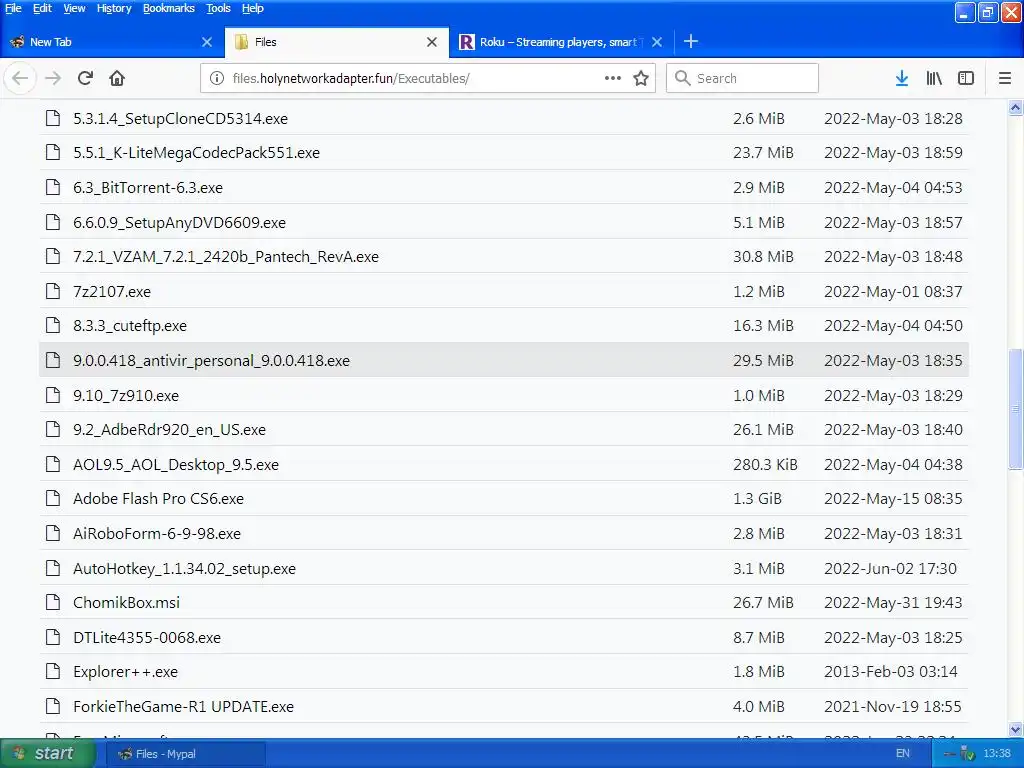Viewport: 1024px width, 768px height.
Task: Click the forward arrow navigation button
Action: click(x=53, y=78)
